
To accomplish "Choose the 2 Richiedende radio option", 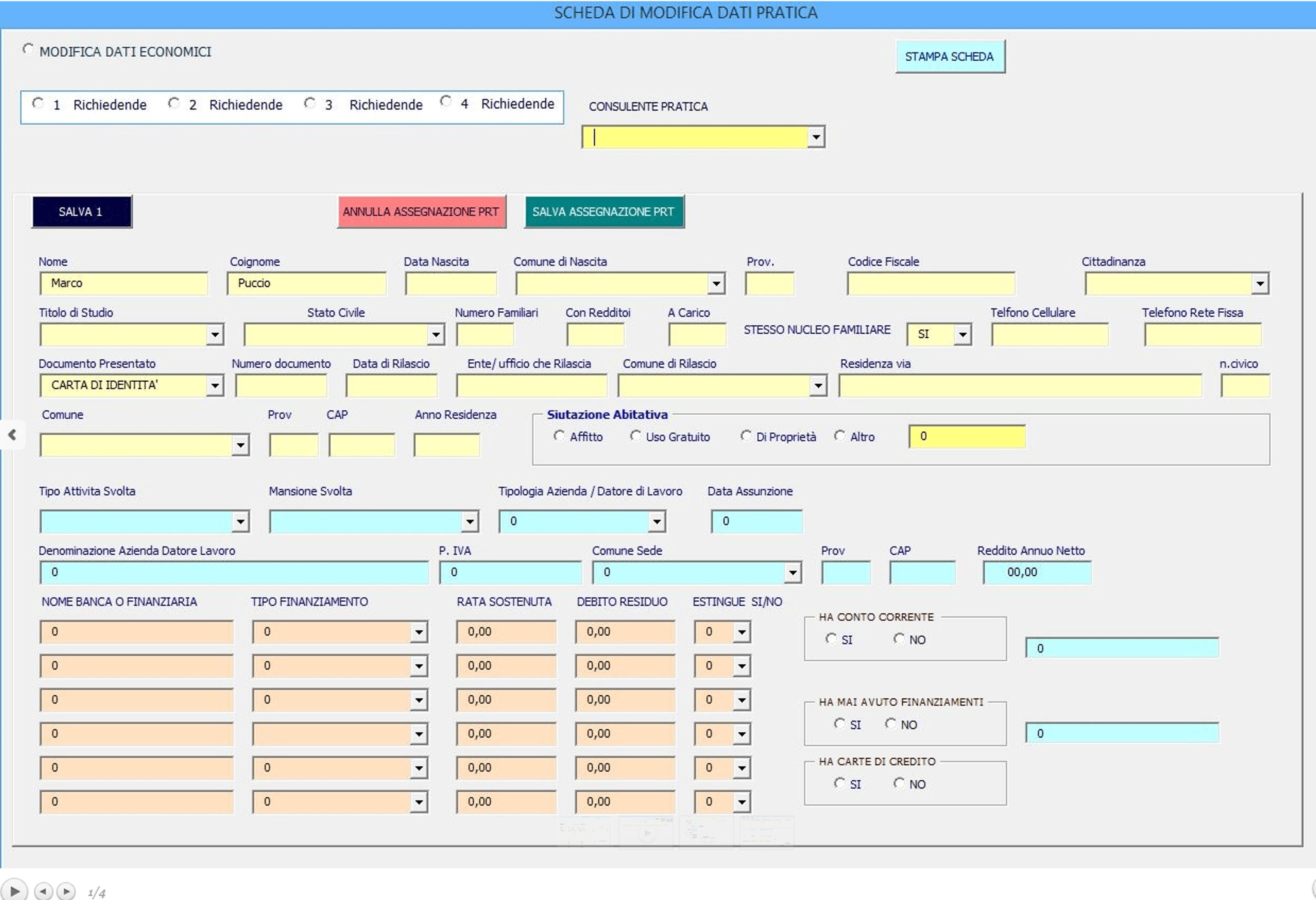I will tap(174, 103).
